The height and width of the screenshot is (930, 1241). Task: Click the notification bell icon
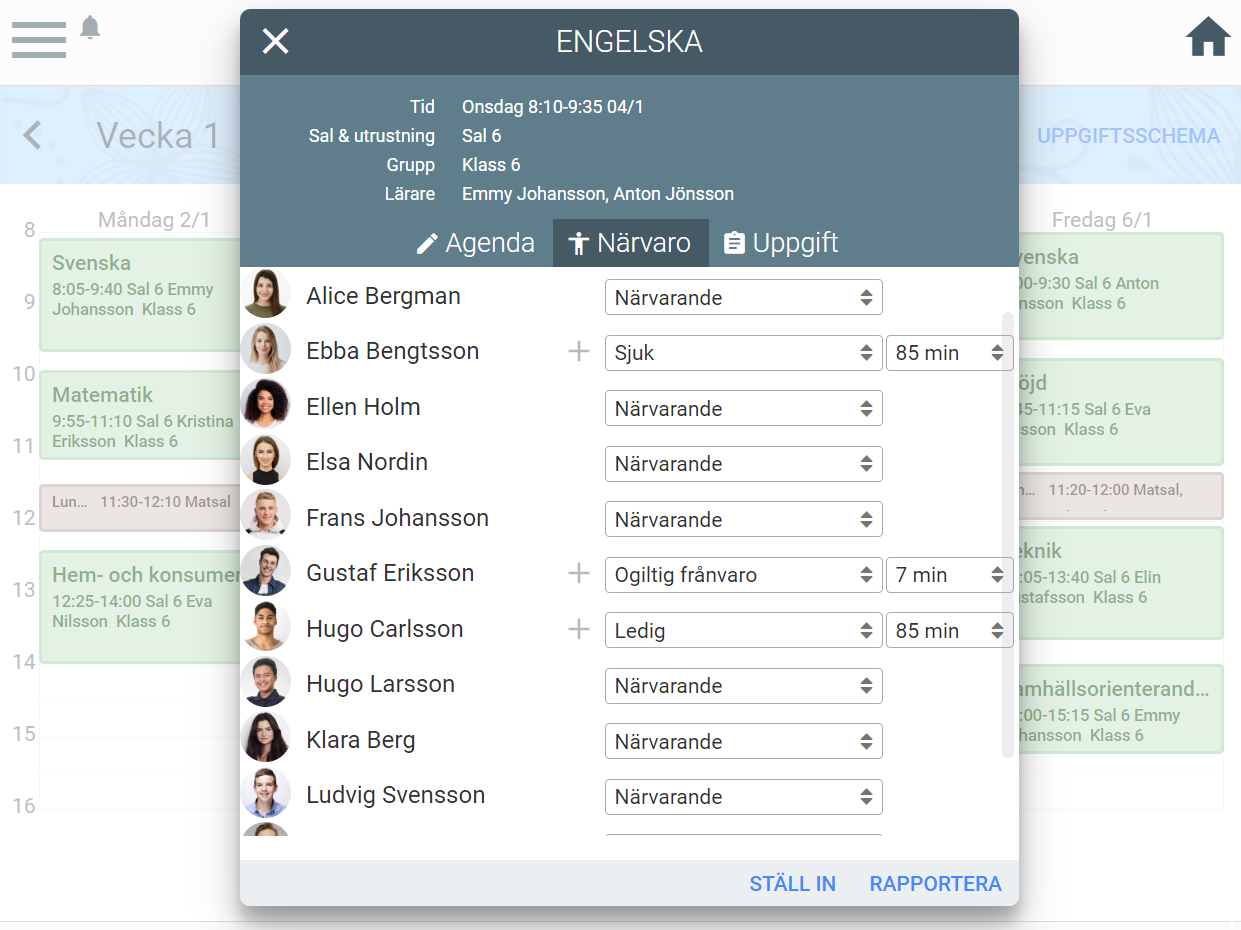tap(90, 28)
